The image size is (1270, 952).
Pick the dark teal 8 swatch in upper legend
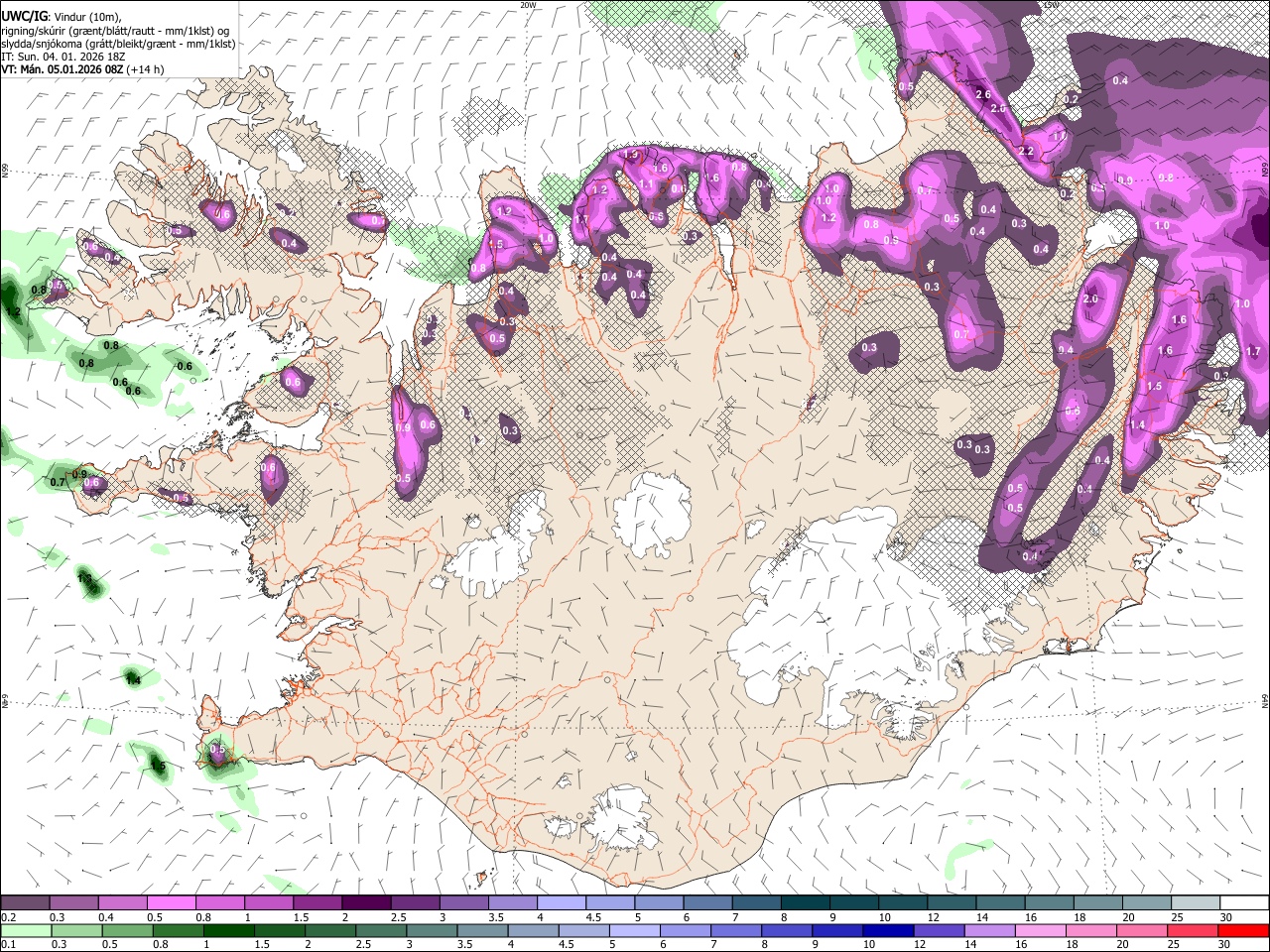(805, 902)
